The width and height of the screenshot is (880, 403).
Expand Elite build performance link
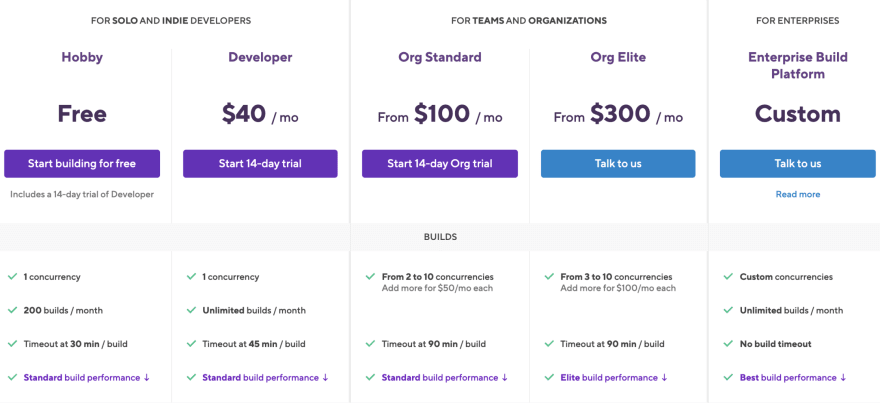tap(614, 378)
